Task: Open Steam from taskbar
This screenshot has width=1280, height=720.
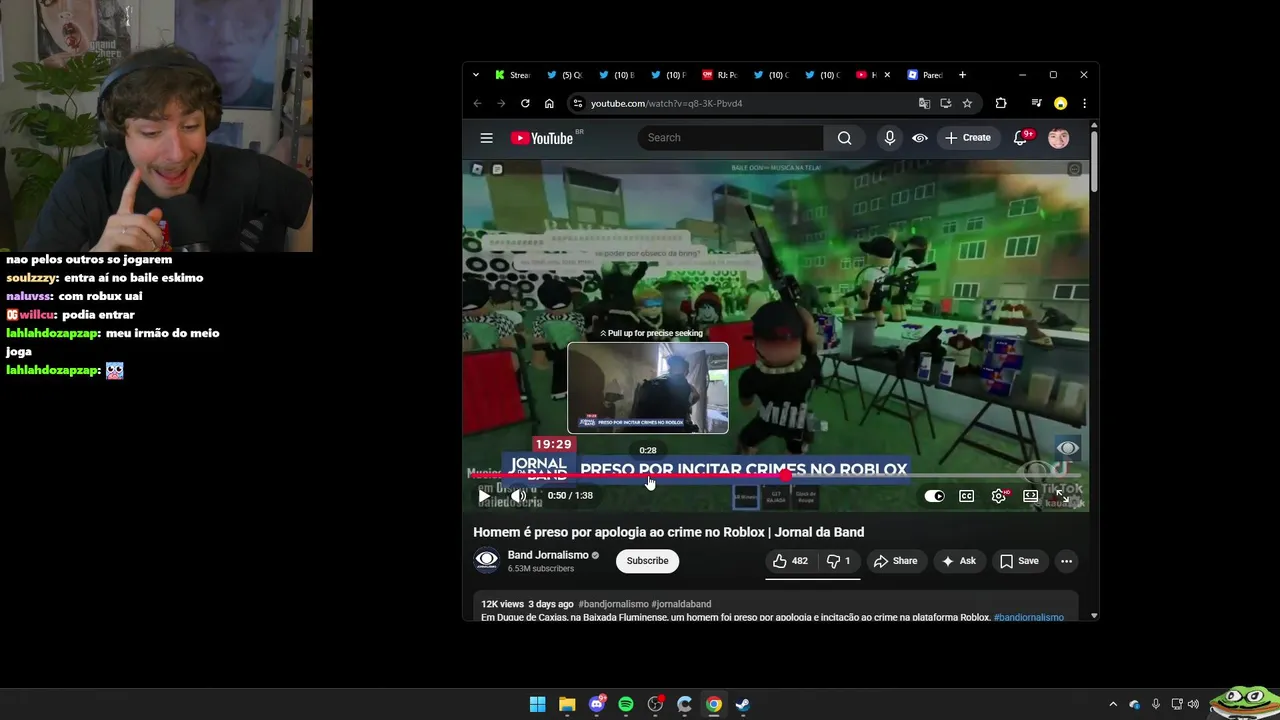Action: pyautogui.click(x=743, y=704)
